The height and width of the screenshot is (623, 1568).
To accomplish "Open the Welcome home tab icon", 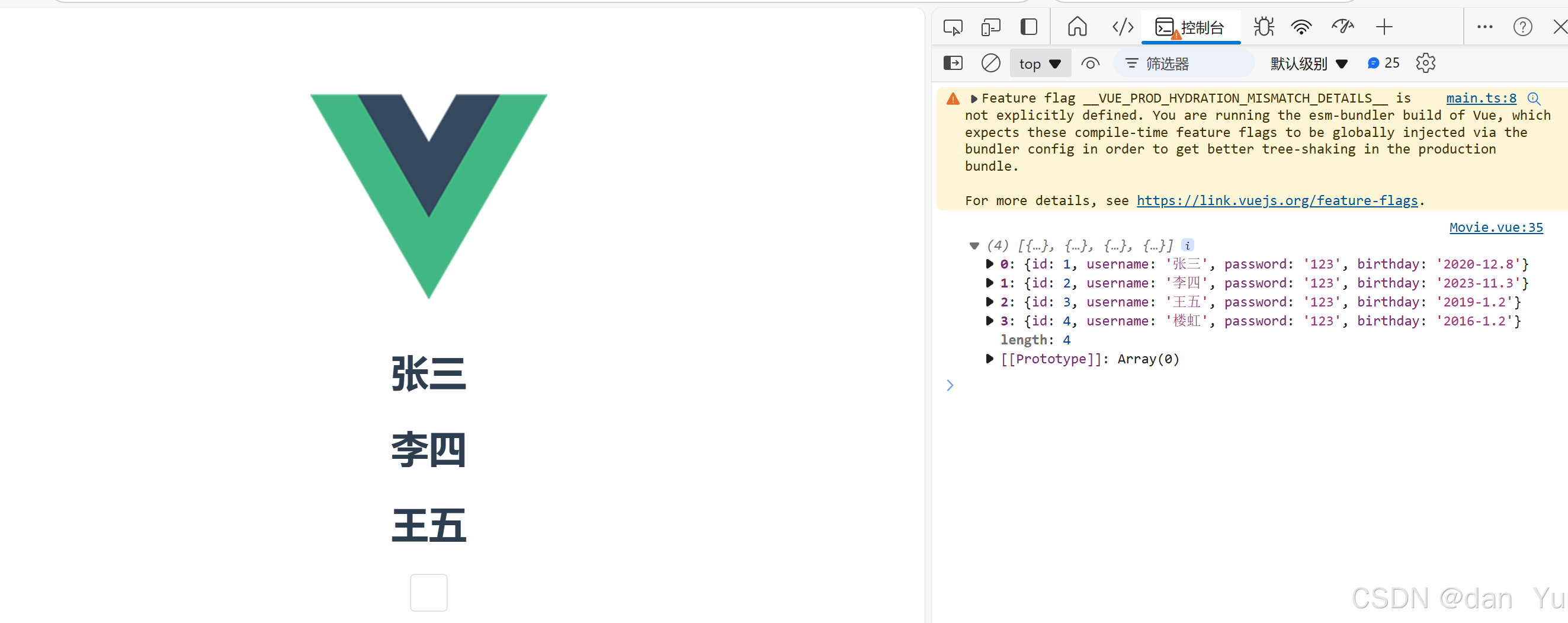I will tap(1077, 27).
